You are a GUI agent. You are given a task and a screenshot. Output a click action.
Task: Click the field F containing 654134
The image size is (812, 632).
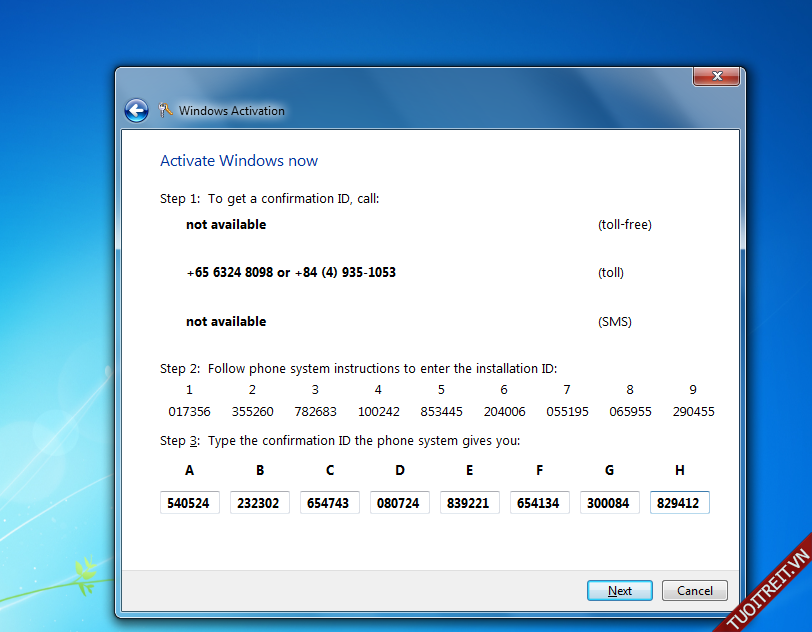(x=539, y=503)
